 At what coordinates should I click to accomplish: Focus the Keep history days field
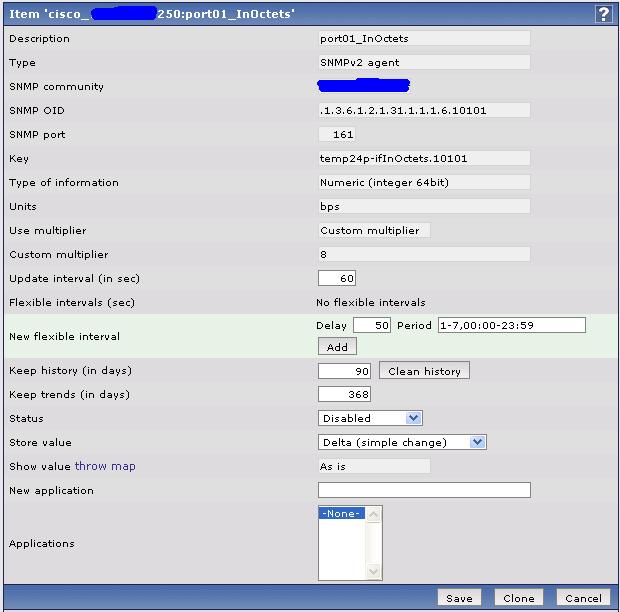coord(344,371)
